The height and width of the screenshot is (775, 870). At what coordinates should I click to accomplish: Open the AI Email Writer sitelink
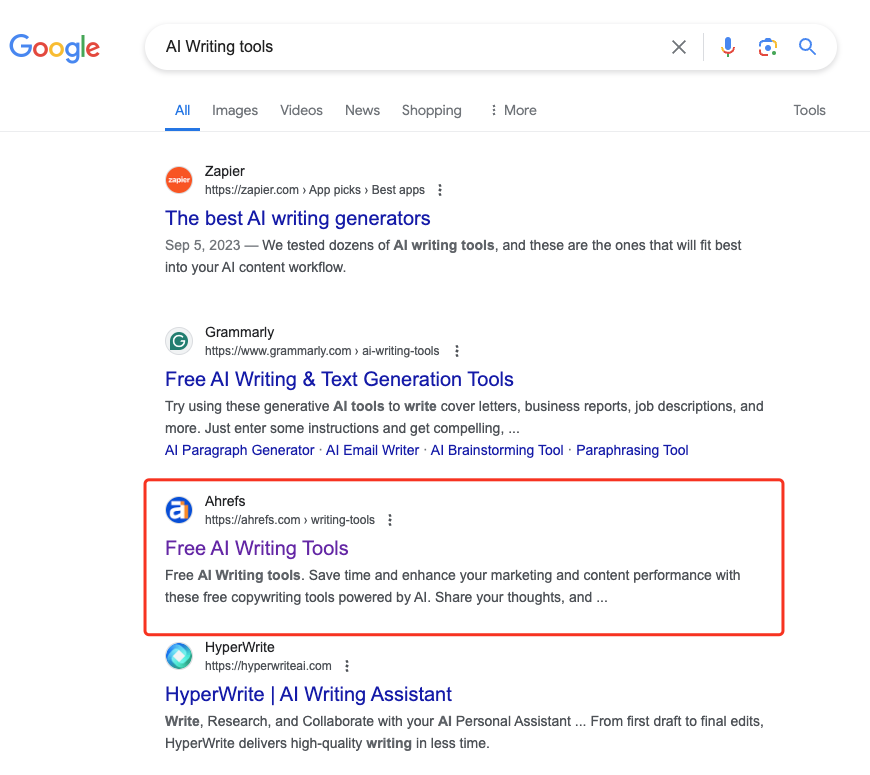click(x=372, y=450)
